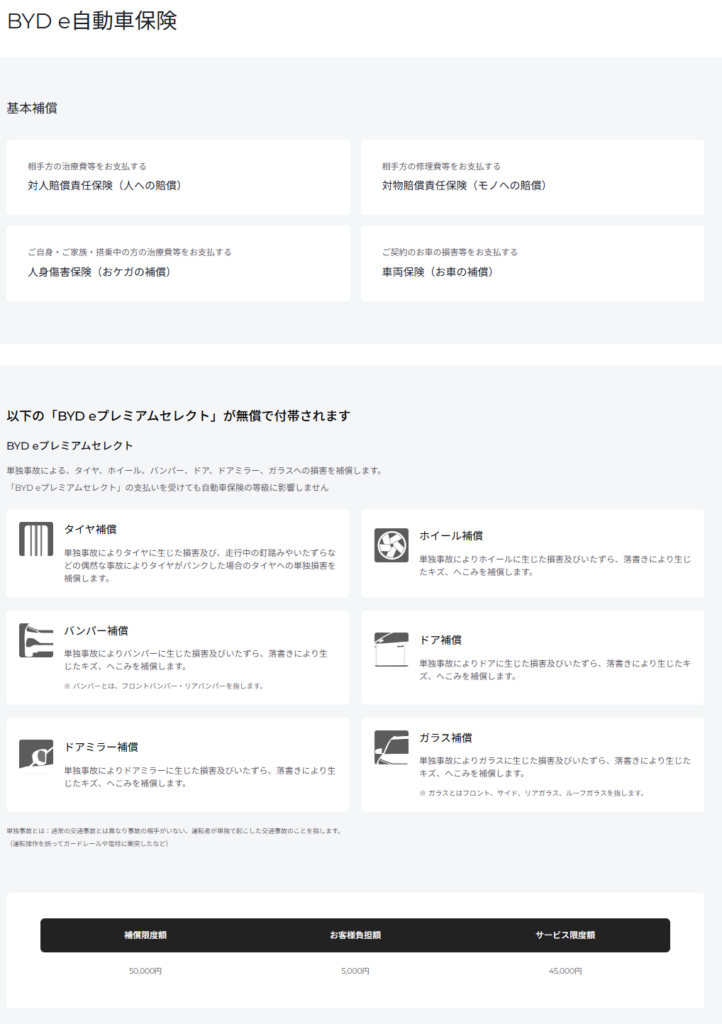Click the bumper footnote about フロントバンパー
This screenshot has height=1024, width=722.
pyautogui.click(x=163, y=686)
